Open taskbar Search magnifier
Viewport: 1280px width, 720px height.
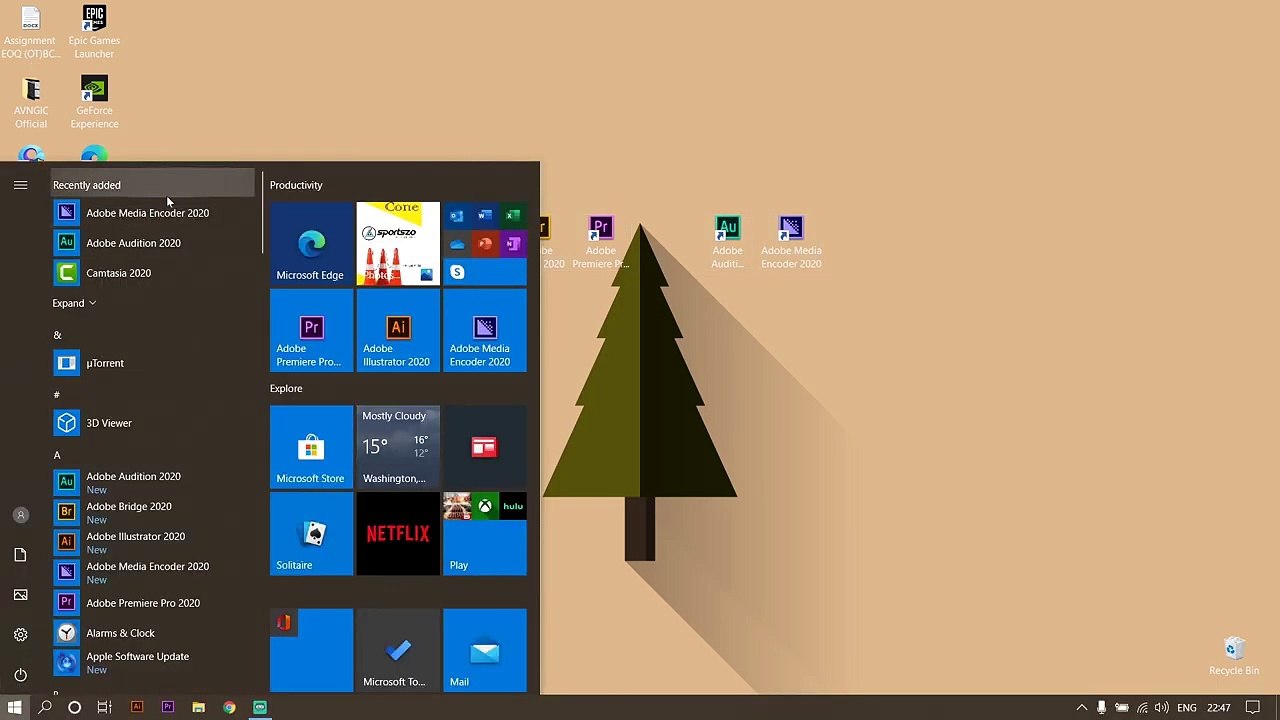point(45,707)
